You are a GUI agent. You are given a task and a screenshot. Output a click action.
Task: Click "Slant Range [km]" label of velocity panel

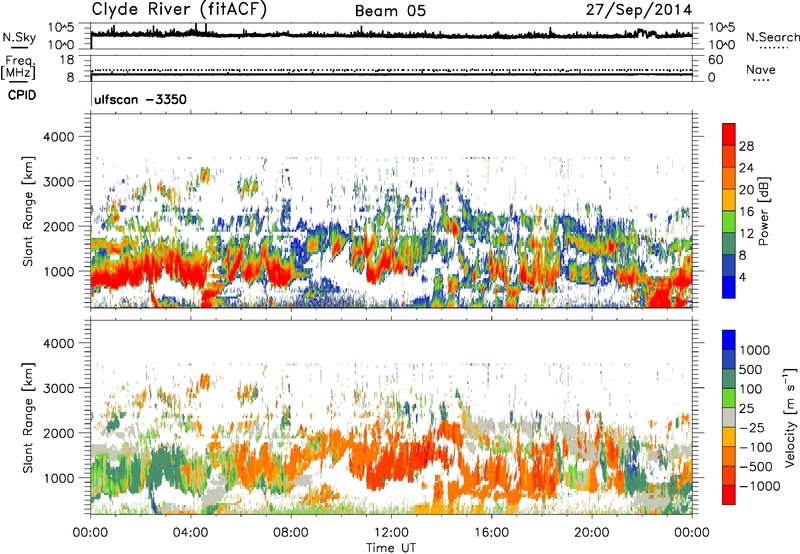tap(28, 418)
